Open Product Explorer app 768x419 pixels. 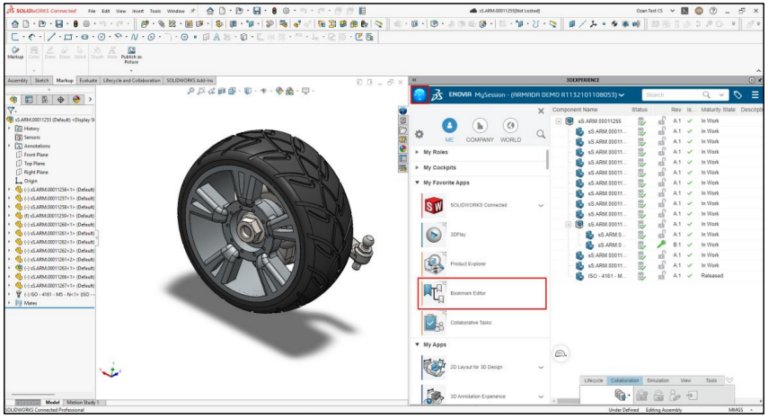[434, 264]
